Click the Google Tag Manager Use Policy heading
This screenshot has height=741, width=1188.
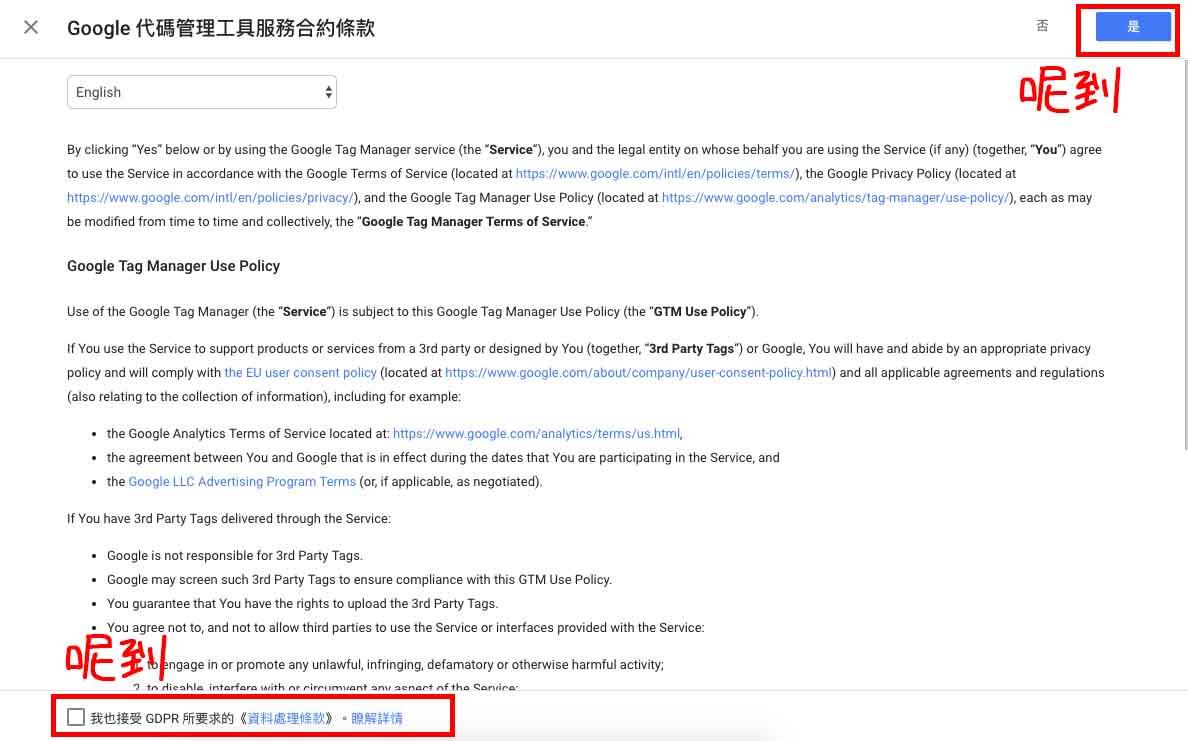174,266
